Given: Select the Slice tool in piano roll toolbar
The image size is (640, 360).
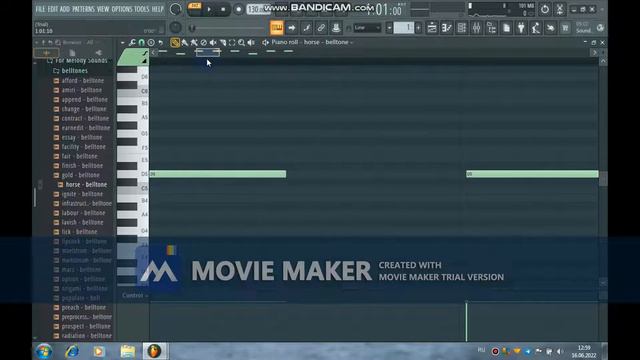Looking at the screenshot, I should point(223,42).
